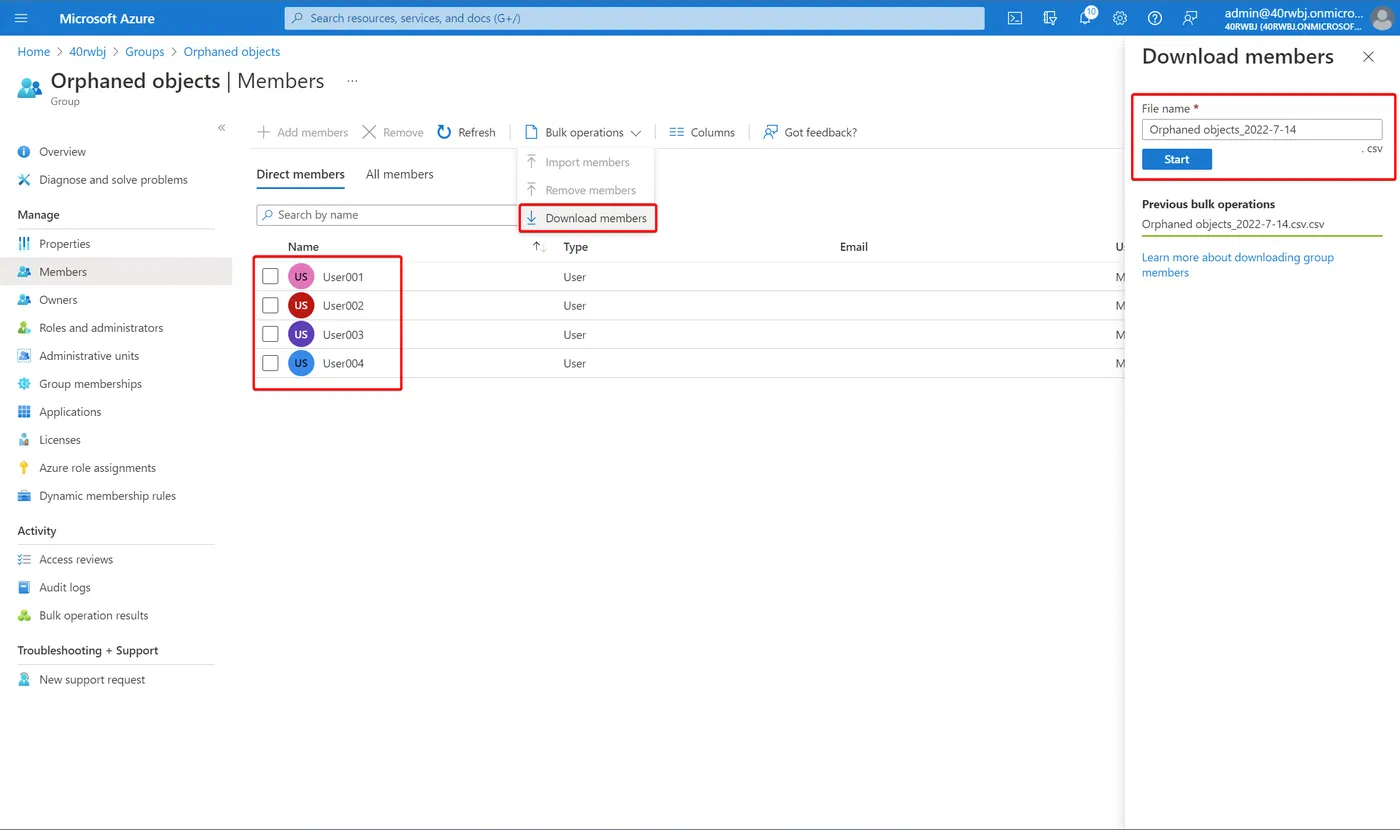1400x830 pixels.
Task: Click the top search resources bar
Action: click(635, 18)
